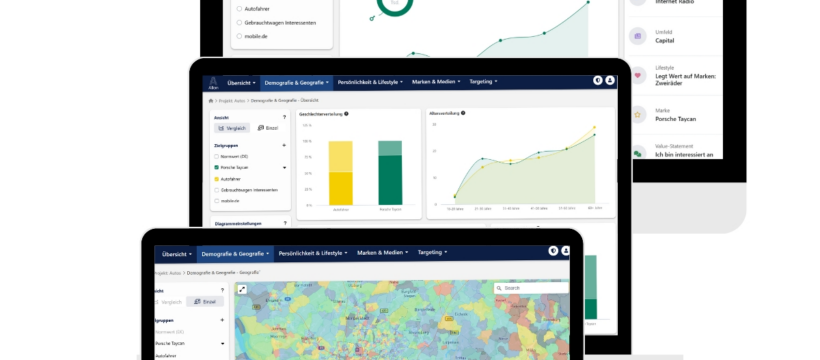Click male symbol icon near donut chart
Viewport: 820px width, 360px height.
pyautogui.click(x=372, y=18)
